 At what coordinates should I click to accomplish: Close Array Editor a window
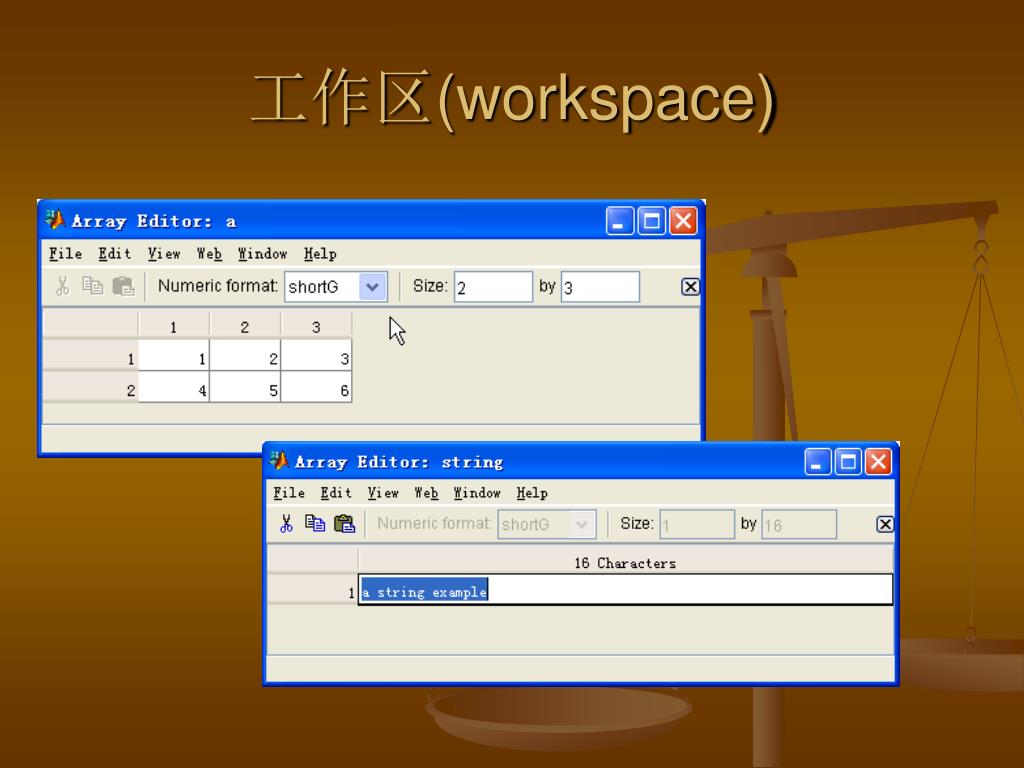point(683,221)
